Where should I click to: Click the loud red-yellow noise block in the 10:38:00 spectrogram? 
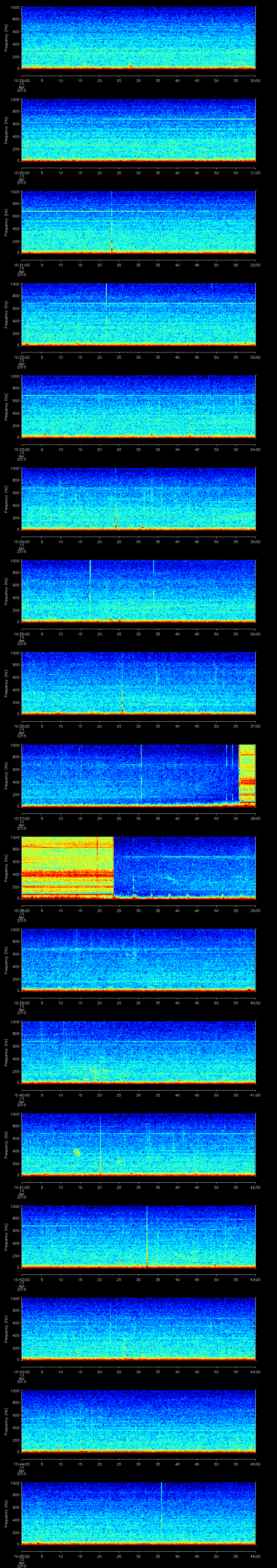point(67,868)
